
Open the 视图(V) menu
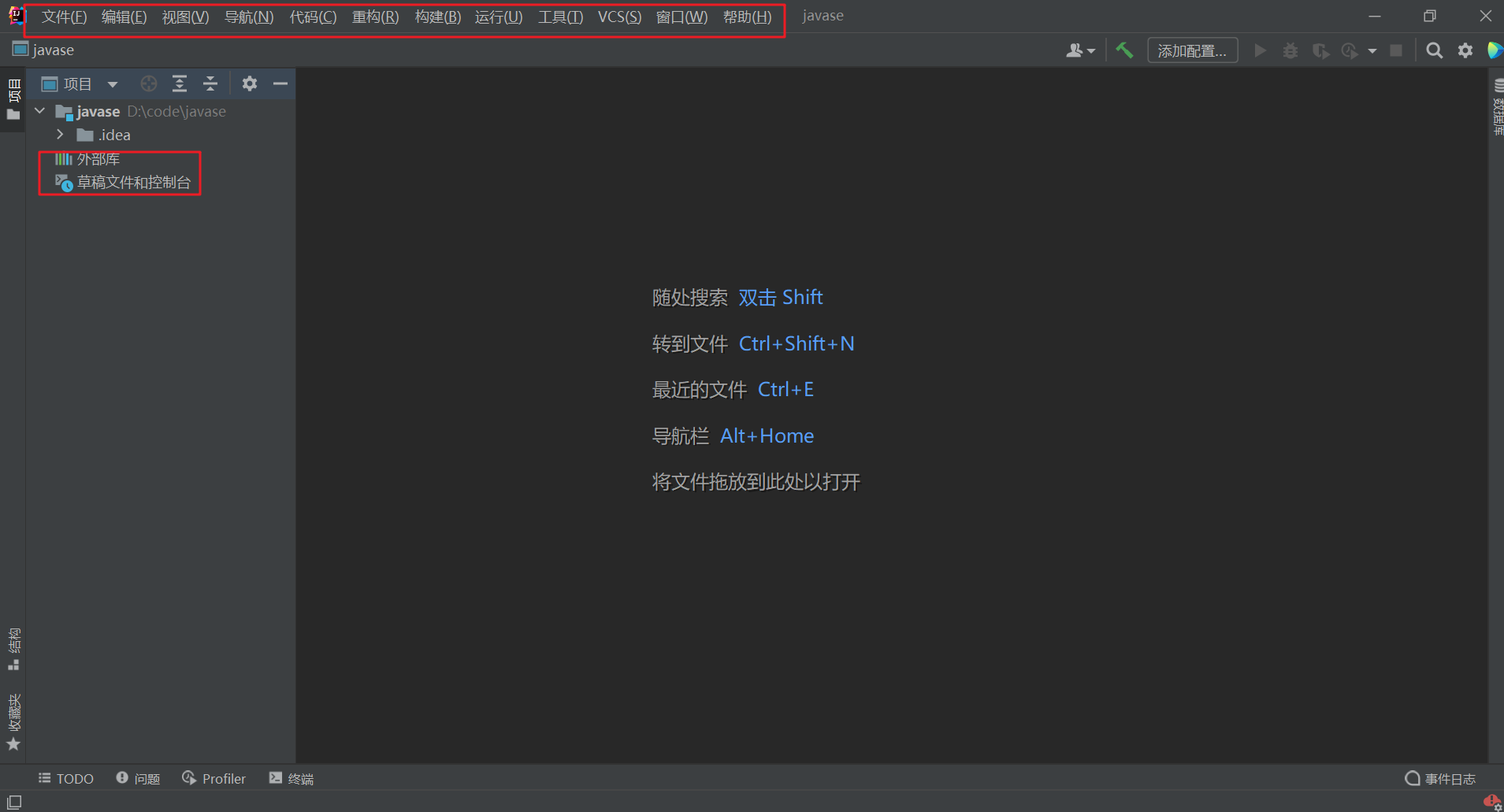tap(185, 17)
